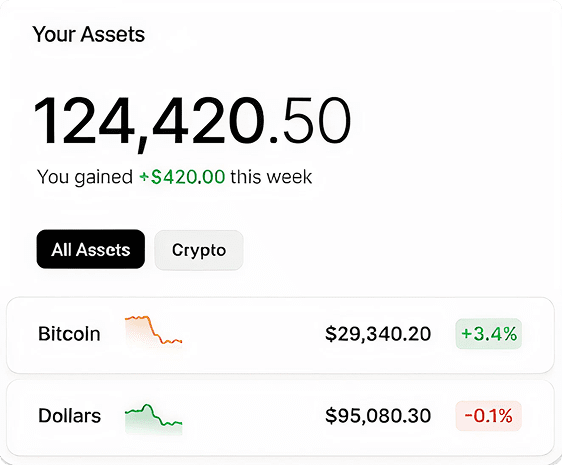
Task: Click empty space beside the Crypto tab
Action: [x=394, y=250]
